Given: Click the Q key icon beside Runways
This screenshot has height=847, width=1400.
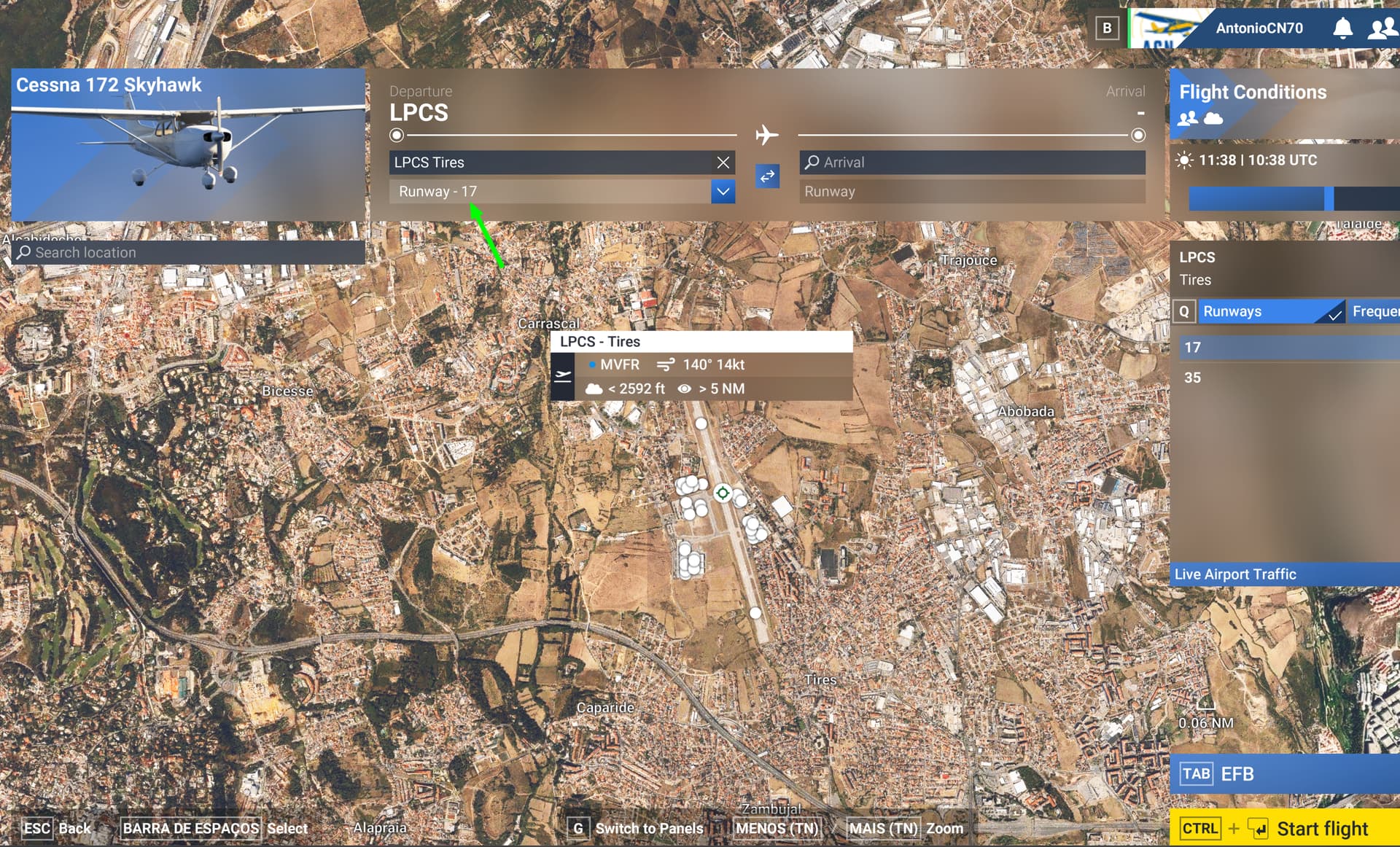Looking at the screenshot, I should [1183, 311].
